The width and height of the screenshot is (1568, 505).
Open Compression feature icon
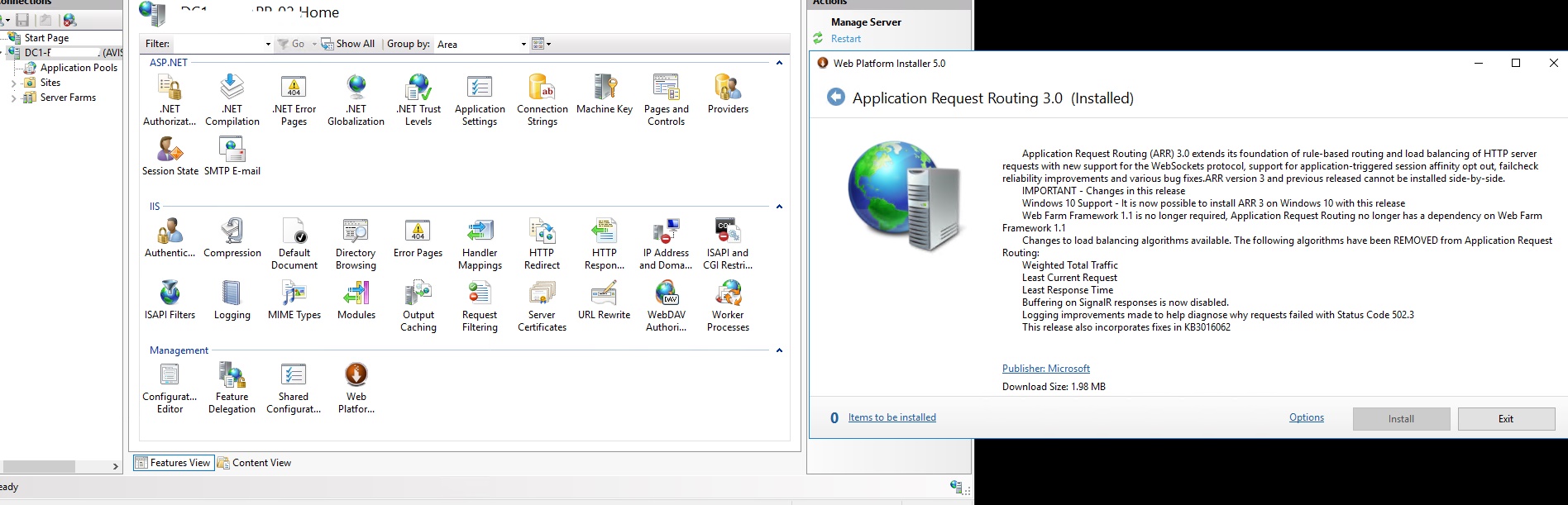pos(232,237)
